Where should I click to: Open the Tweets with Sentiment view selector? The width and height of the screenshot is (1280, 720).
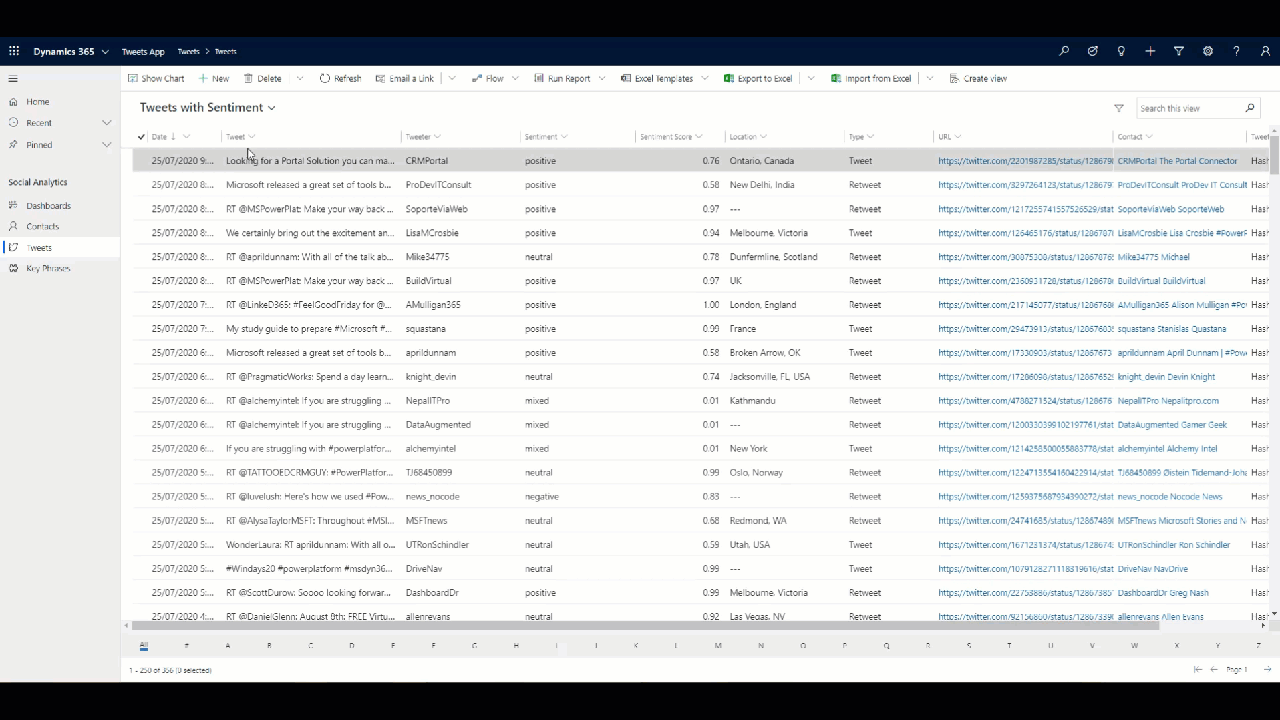tap(207, 107)
